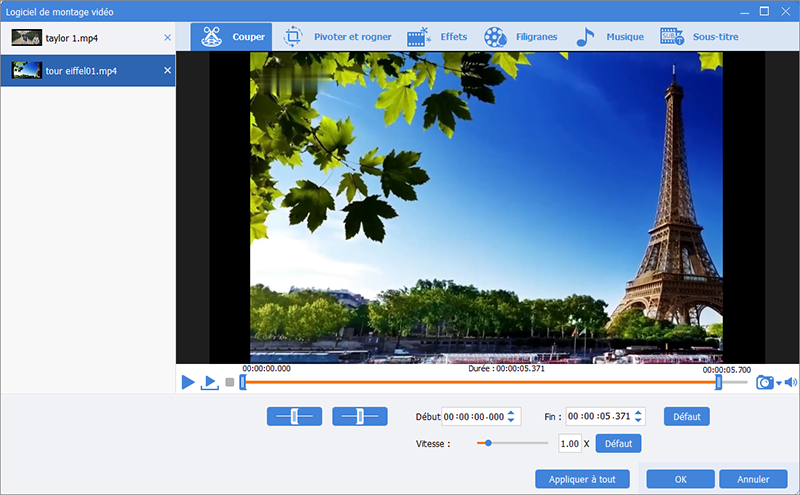
Task: Take a snapshot with camera icon
Action: 765,382
